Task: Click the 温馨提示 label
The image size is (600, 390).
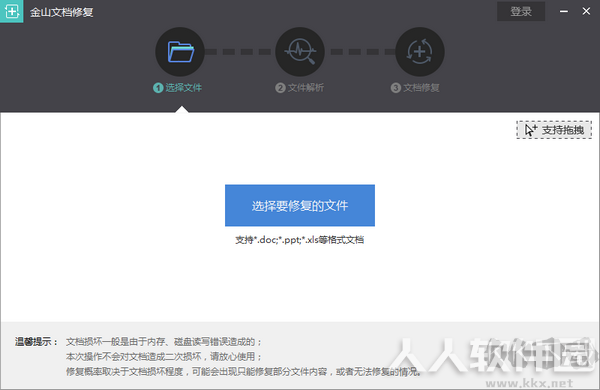Action: 36,342
